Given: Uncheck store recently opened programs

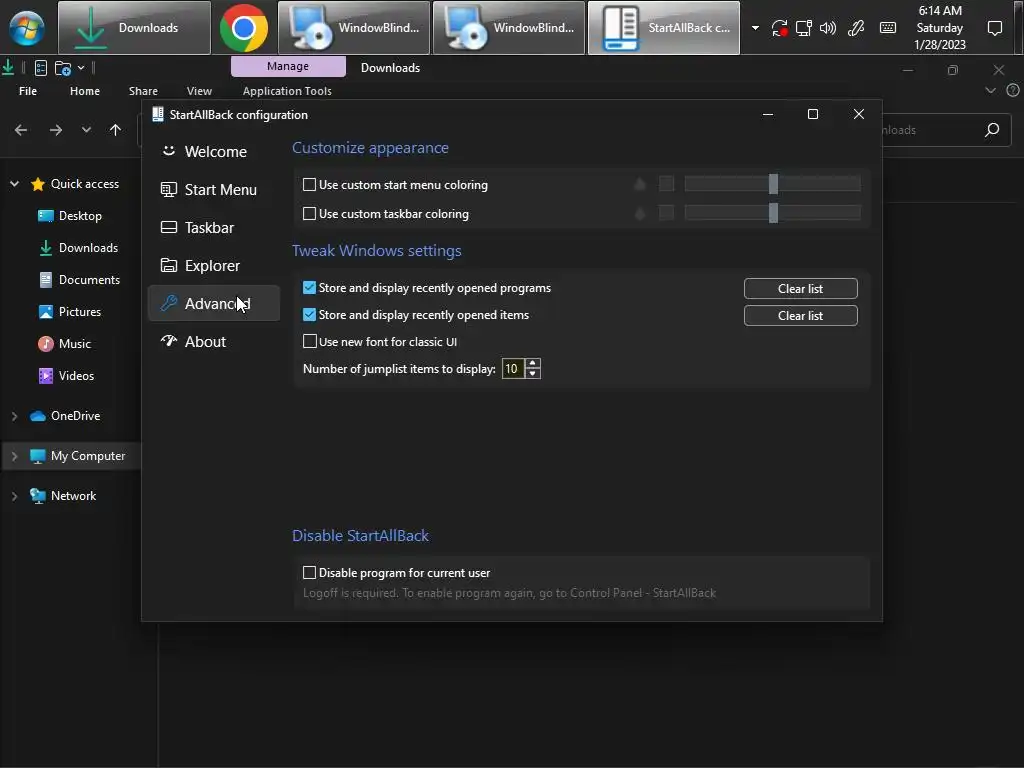Looking at the screenshot, I should 310,287.
